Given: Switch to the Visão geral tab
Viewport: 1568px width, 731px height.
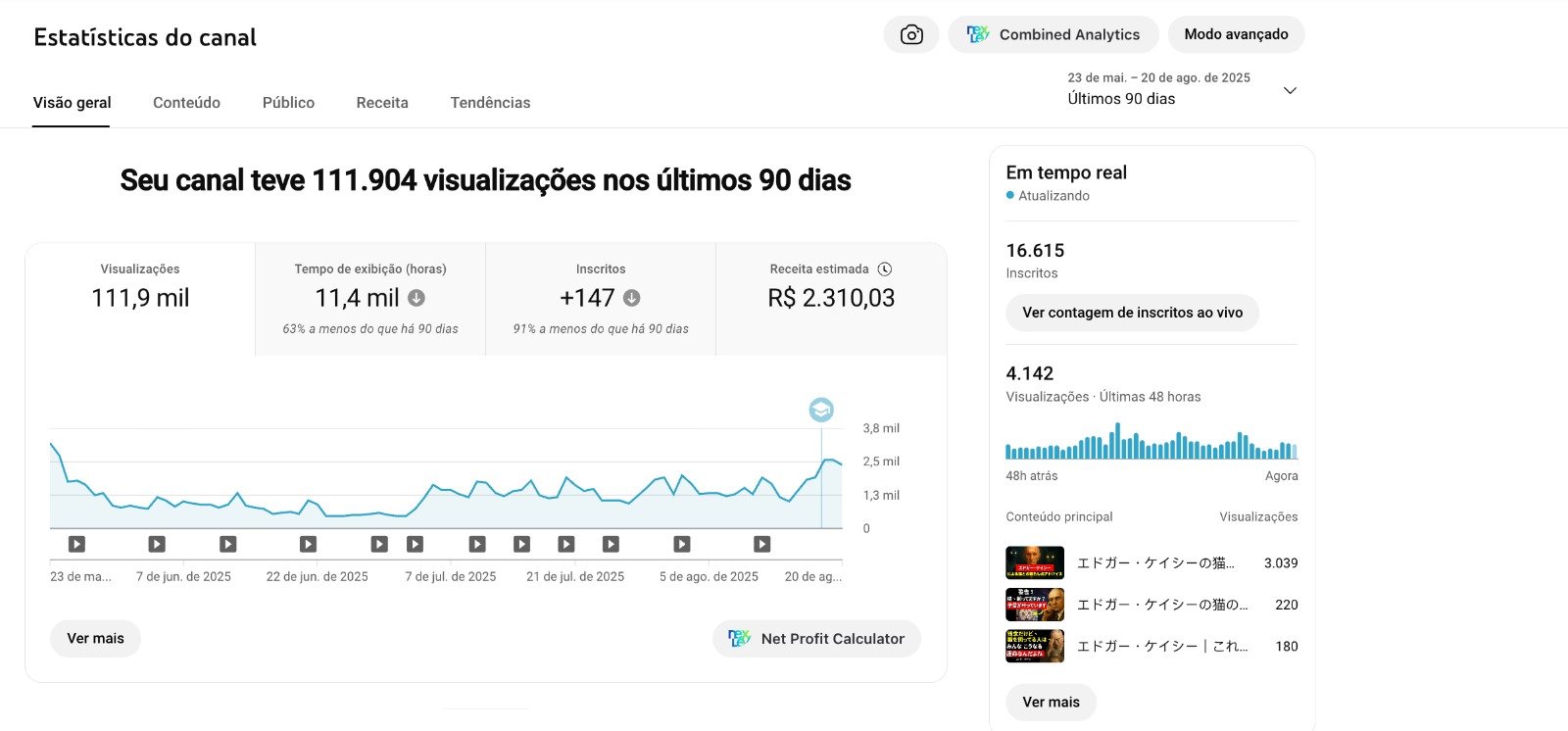Looking at the screenshot, I should coord(72,103).
